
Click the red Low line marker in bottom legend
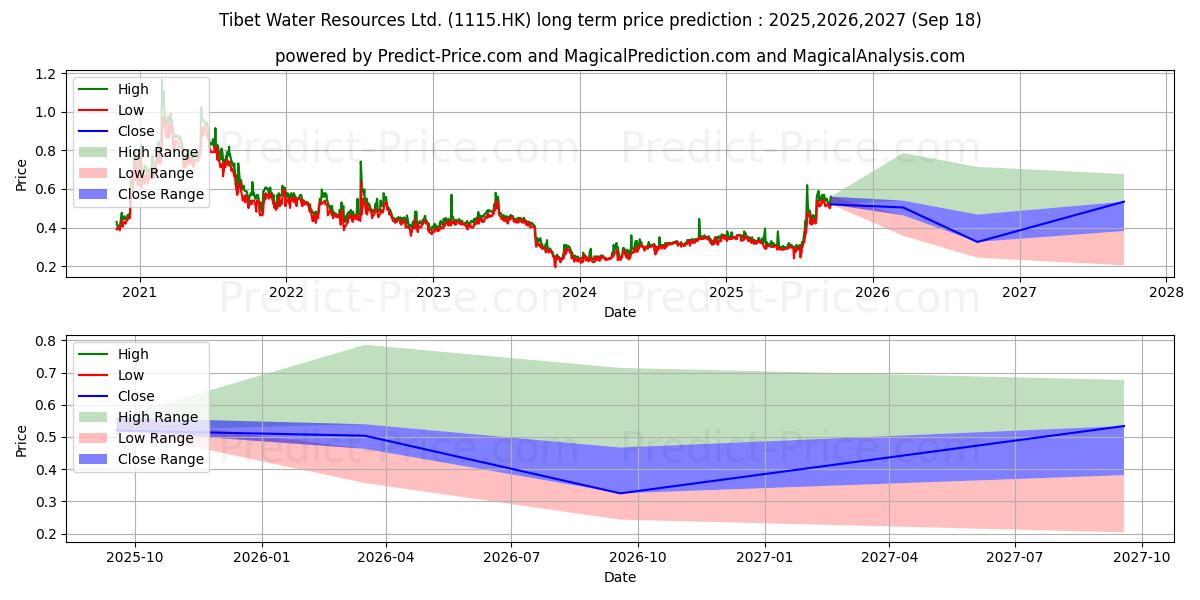pos(95,375)
